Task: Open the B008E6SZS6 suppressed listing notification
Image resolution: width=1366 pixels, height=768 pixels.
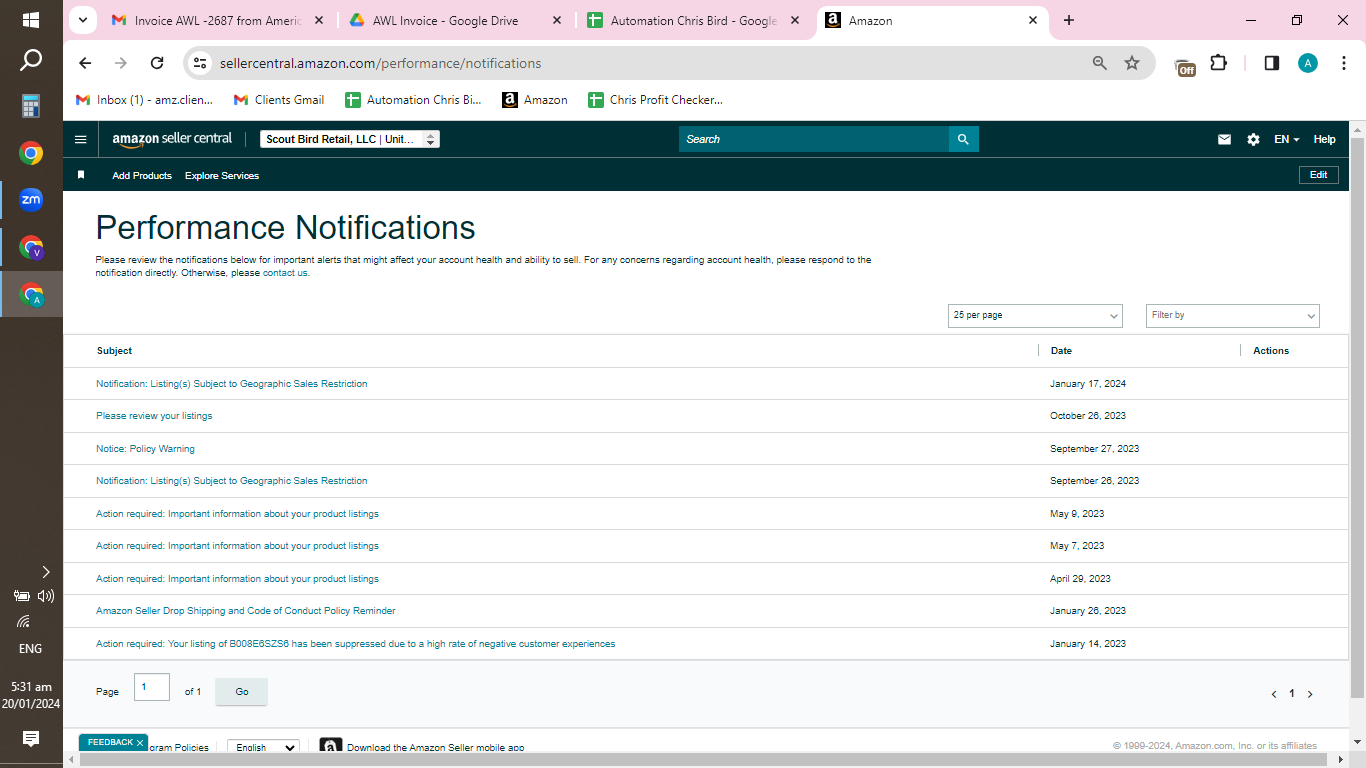Action: click(355, 644)
